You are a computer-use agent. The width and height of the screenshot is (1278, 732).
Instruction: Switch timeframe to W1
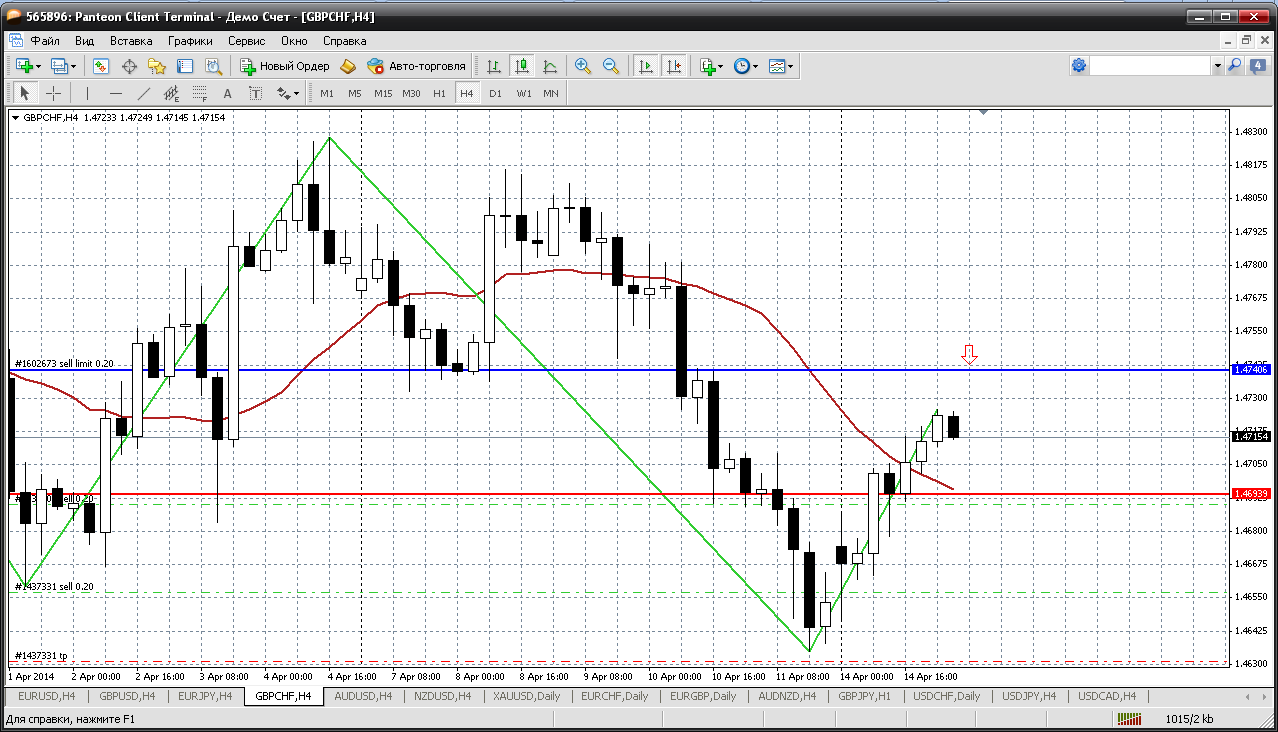click(x=524, y=93)
